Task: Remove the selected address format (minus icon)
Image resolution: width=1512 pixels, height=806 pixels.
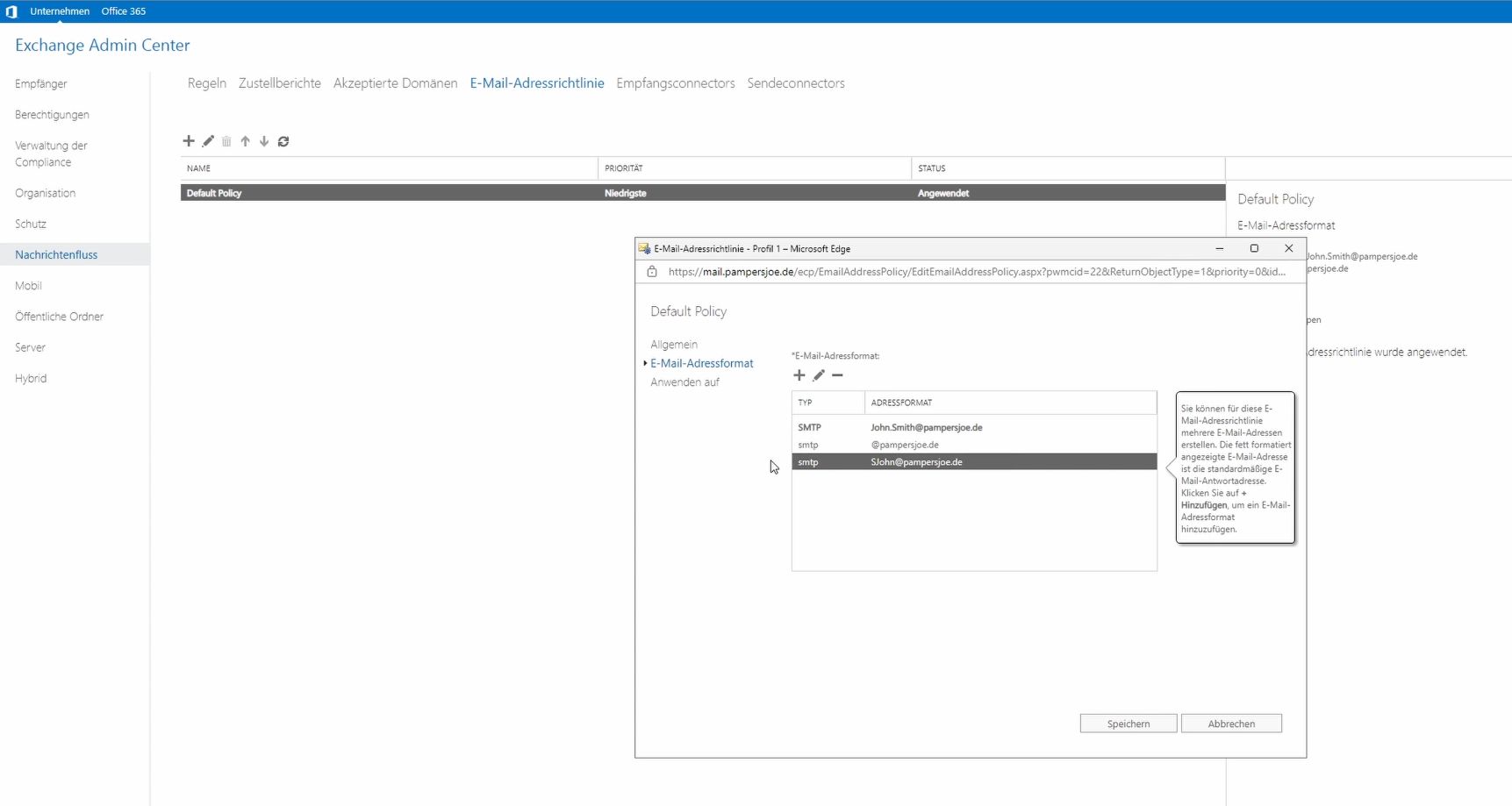Action: point(837,375)
